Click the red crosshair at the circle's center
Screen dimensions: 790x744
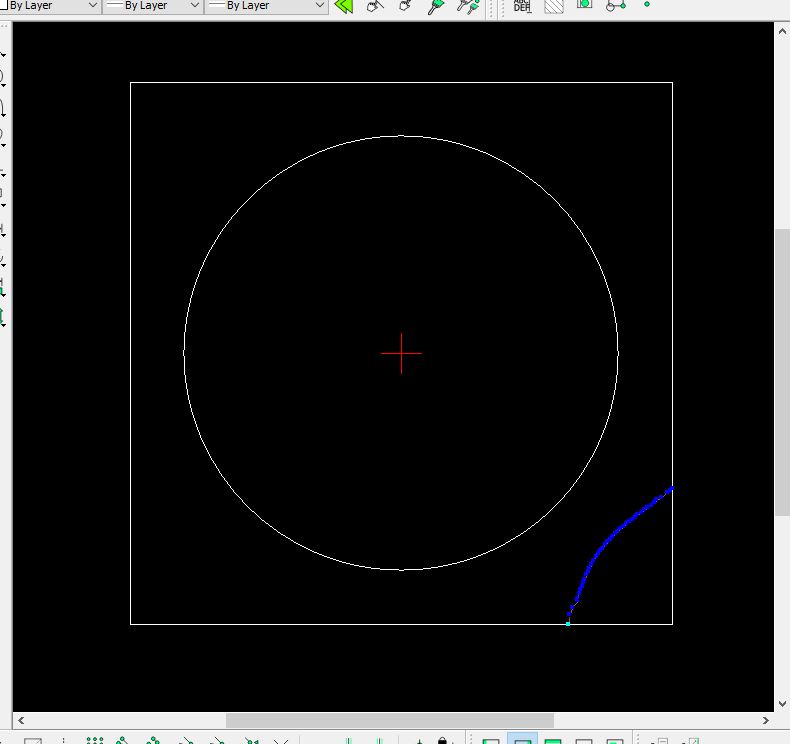coord(401,353)
